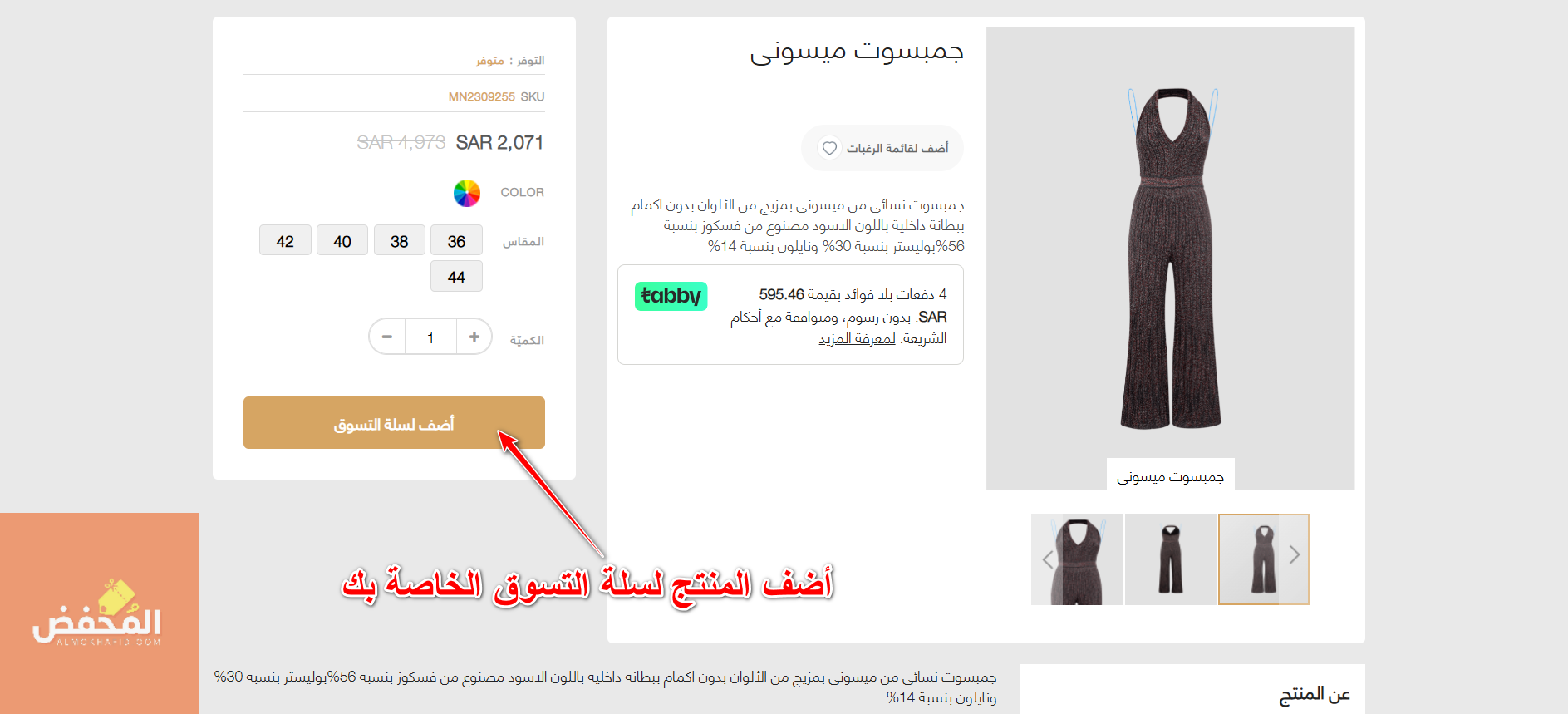The height and width of the screenshot is (714, 1568).
Task: Click the quantity input field
Action: pos(430,337)
